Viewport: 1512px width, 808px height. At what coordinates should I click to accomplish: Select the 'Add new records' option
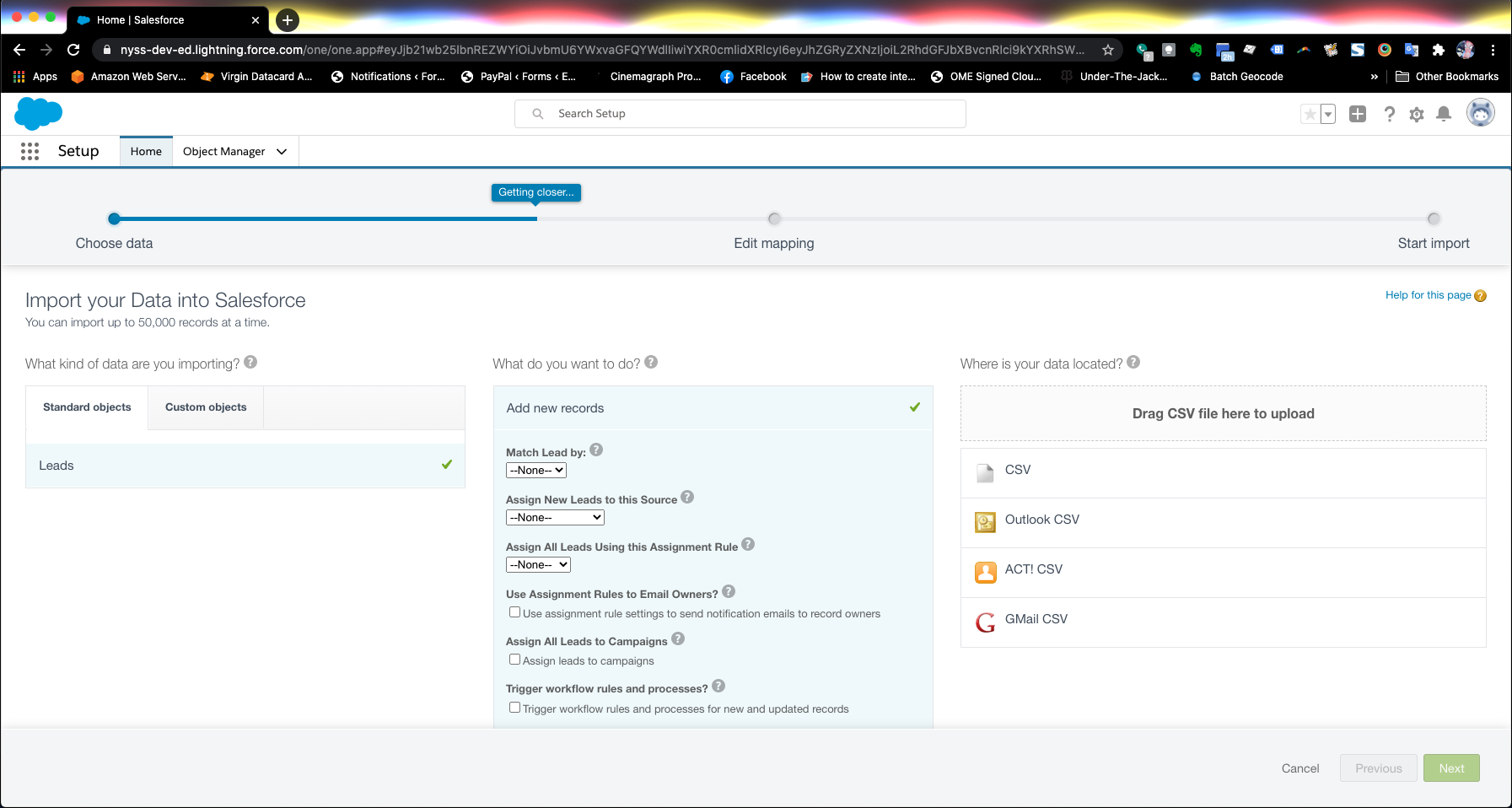(713, 408)
